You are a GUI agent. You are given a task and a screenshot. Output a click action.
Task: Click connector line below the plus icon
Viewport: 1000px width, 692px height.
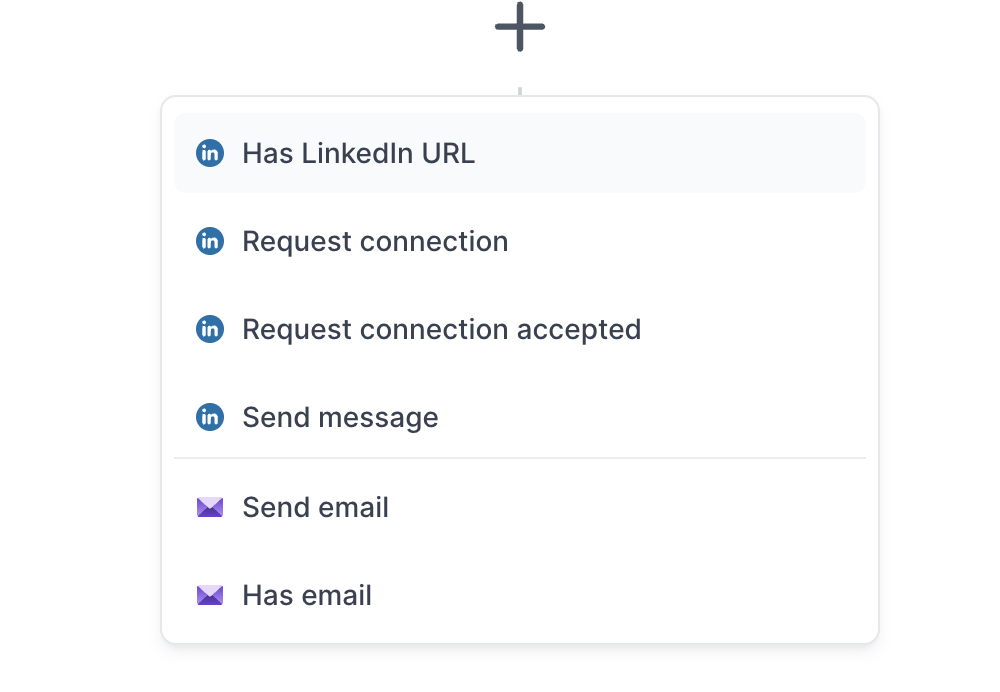(520, 91)
